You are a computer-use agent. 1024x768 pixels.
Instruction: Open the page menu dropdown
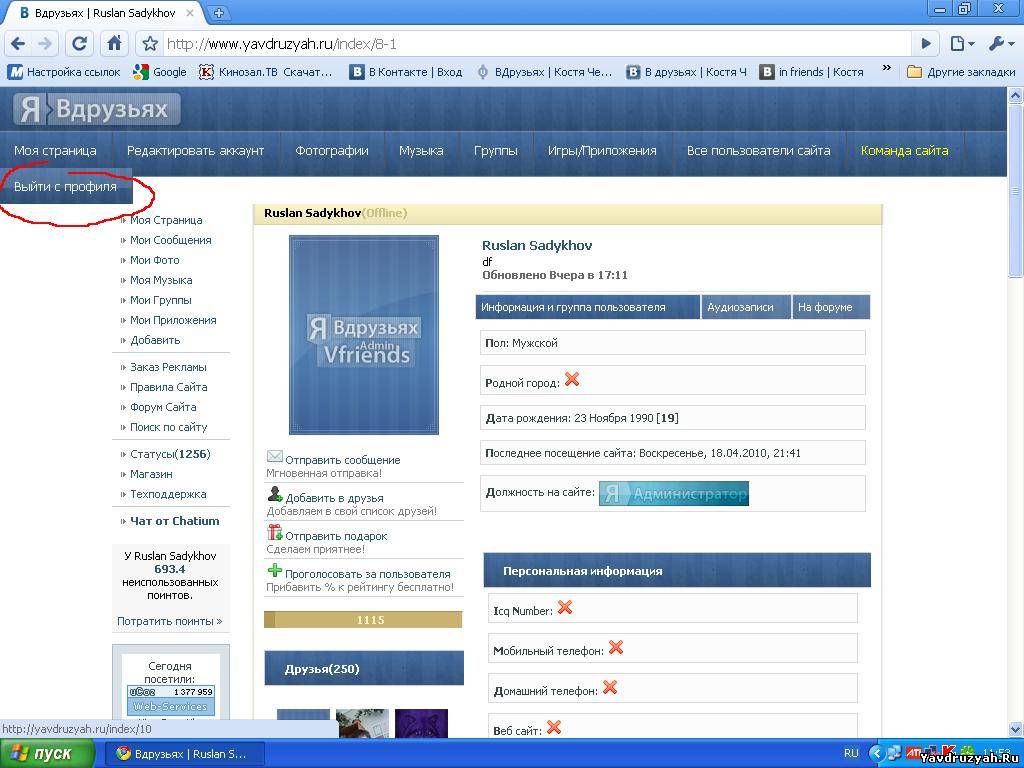pyautogui.click(x=961, y=43)
